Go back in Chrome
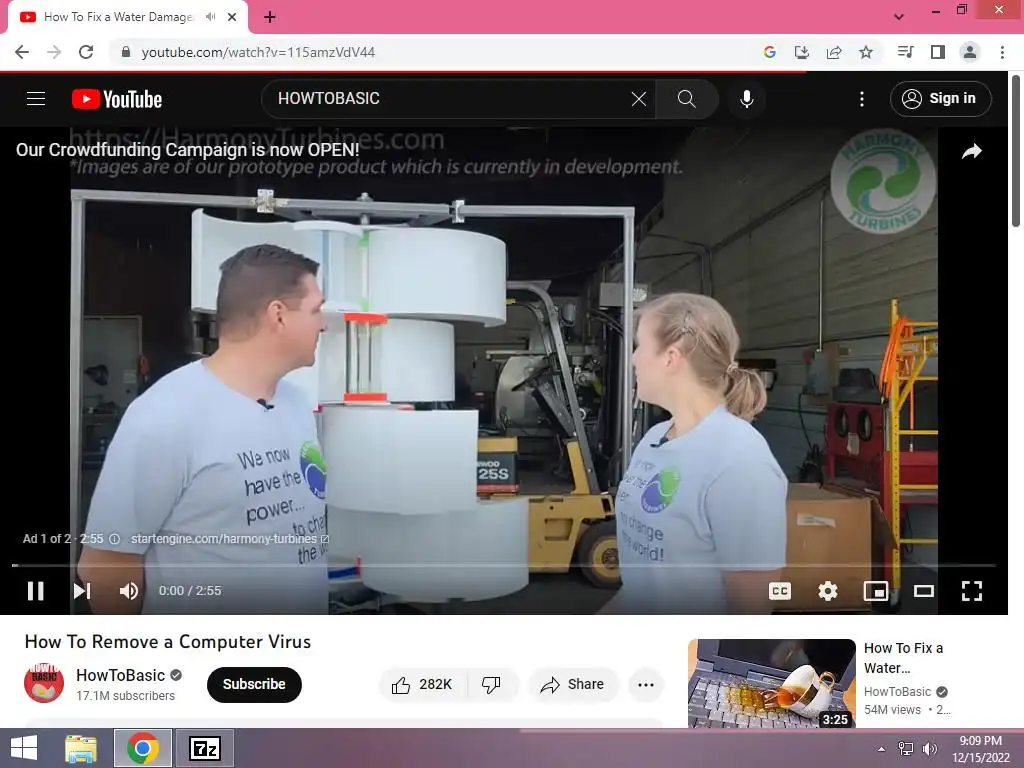 point(22,52)
